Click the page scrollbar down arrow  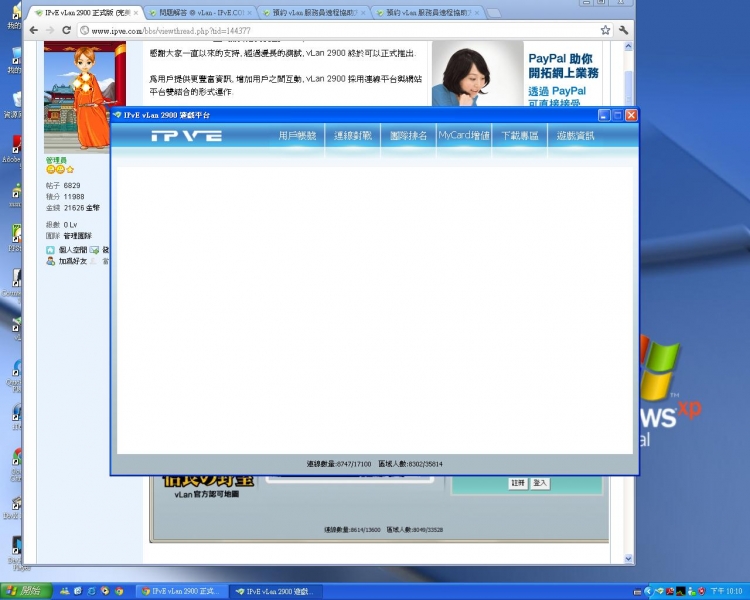coord(628,558)
